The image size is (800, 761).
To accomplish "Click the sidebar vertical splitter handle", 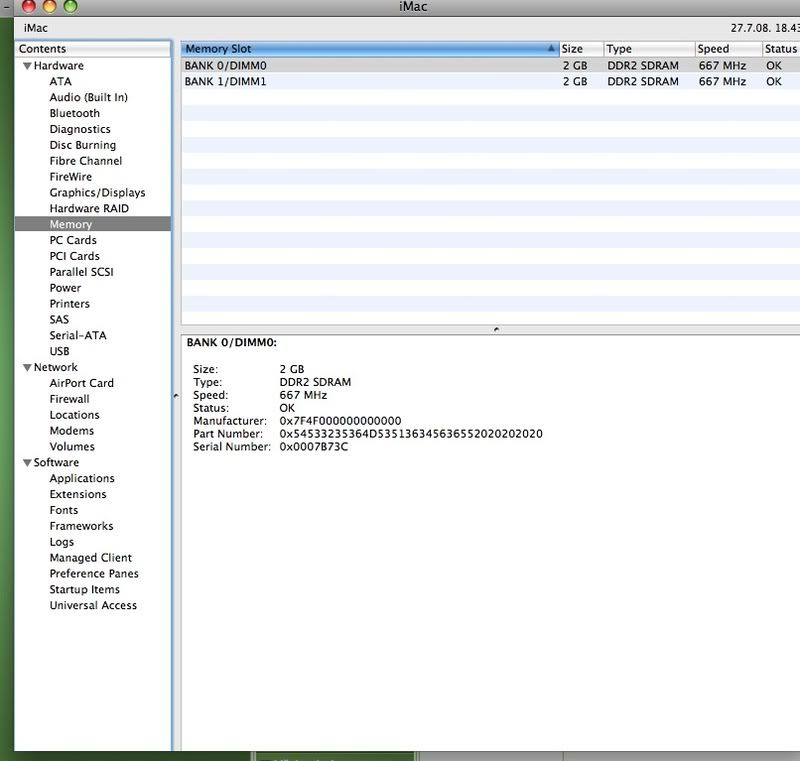I will point(176,395).
